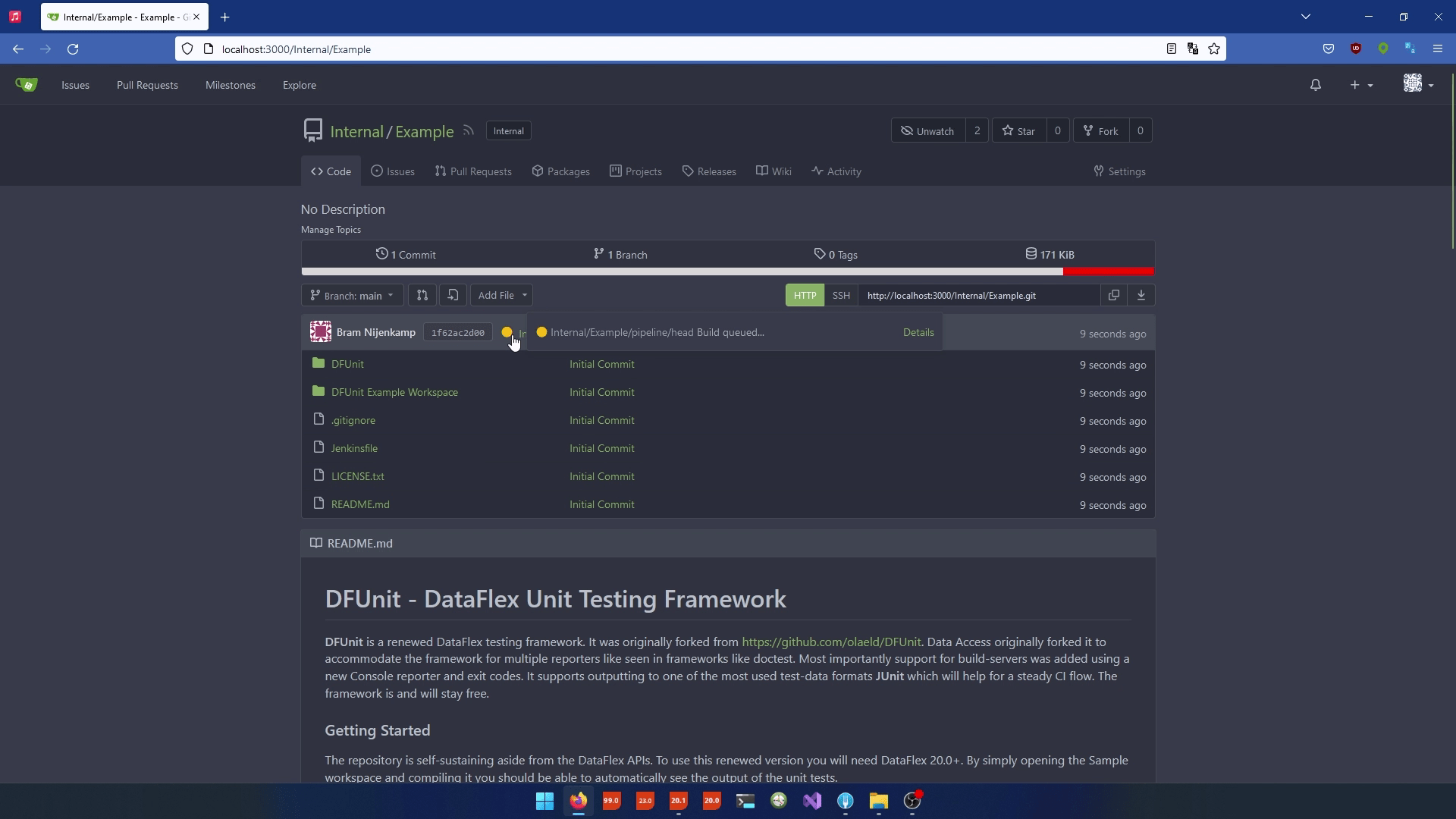Screen dimensions: 1456x819
Task: Unwatch the Example repository
Action: click(927, 131)
